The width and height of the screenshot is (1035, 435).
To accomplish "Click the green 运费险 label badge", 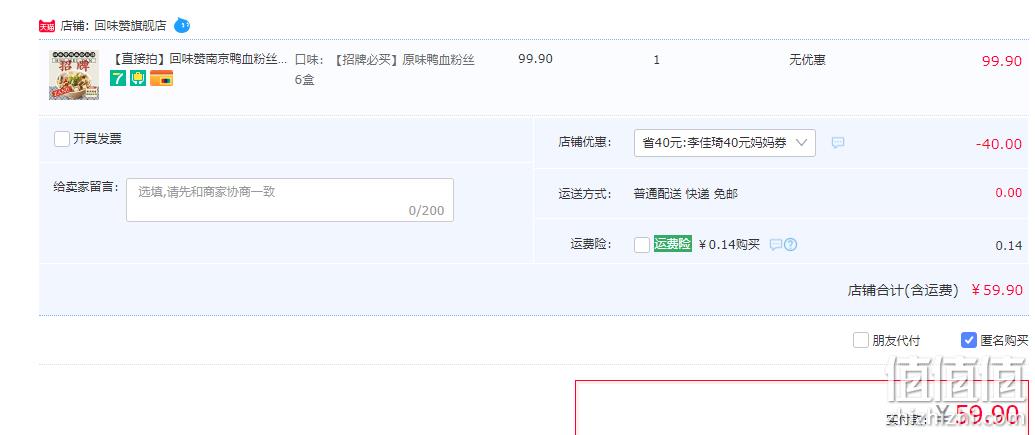I will (673, 244).
